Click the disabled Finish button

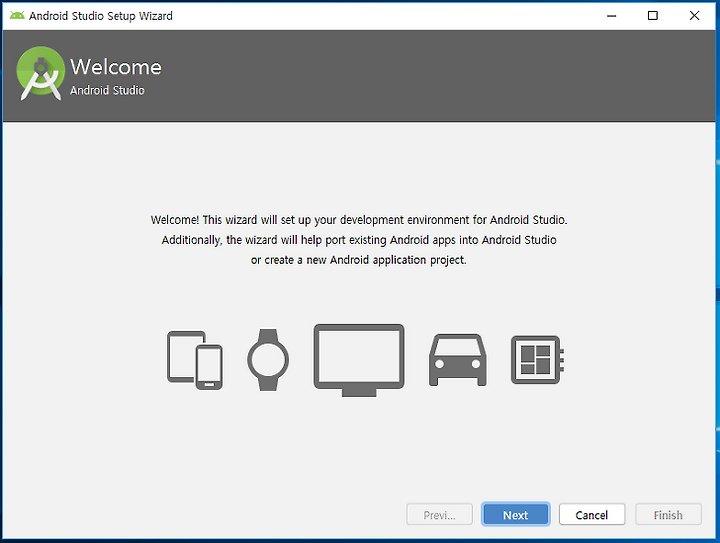pyautogui.click(x=668, y=515)
